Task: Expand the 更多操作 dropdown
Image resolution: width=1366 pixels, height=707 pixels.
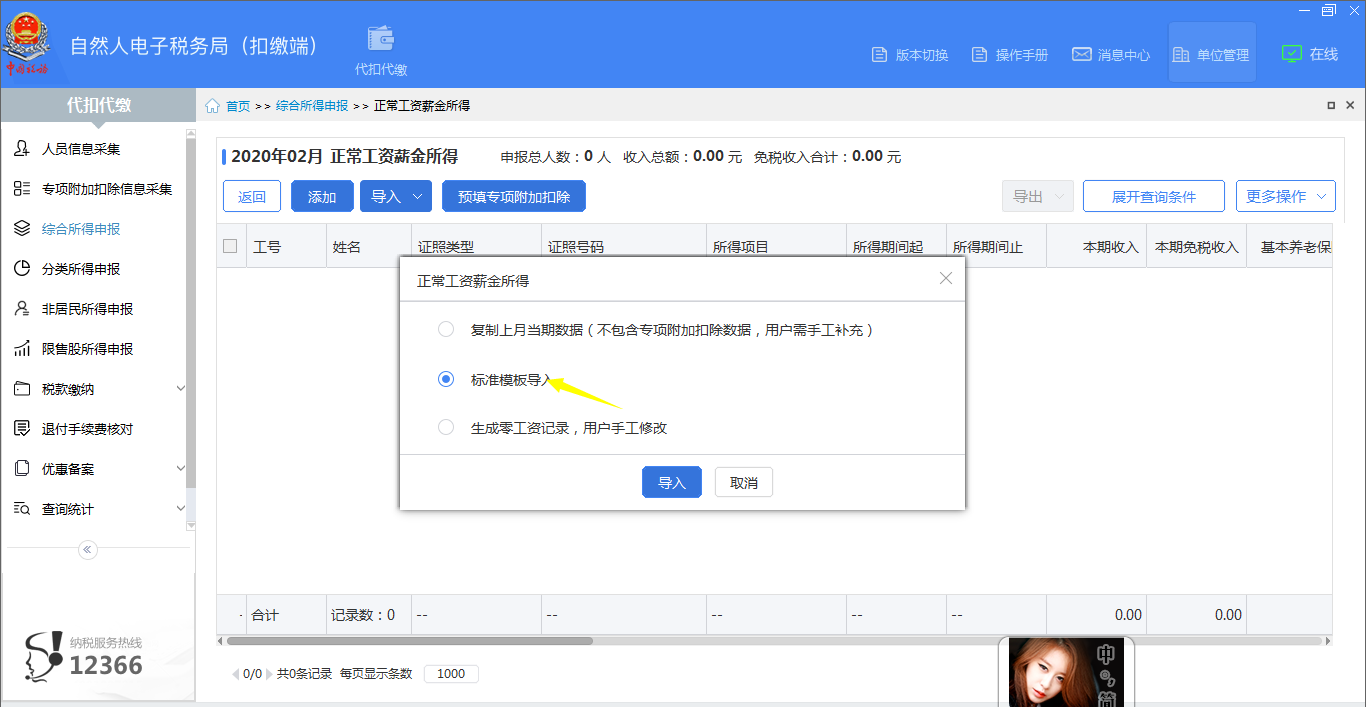Action: [1286, 195]
